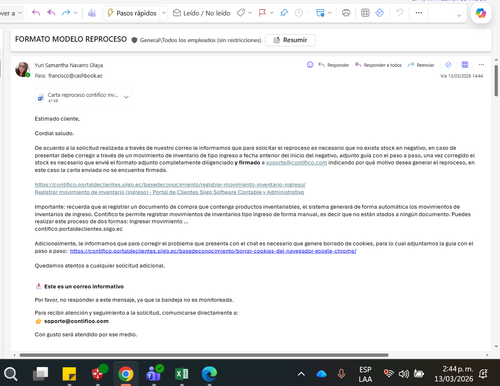500x386 pixels.
Task: Open the registrar-movimiento-inventario-ingreso URL link
Action: click(x=170, y=185)
